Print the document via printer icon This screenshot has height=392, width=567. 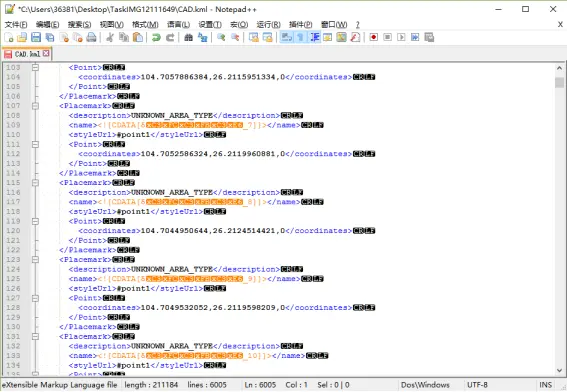pos(91,37)
